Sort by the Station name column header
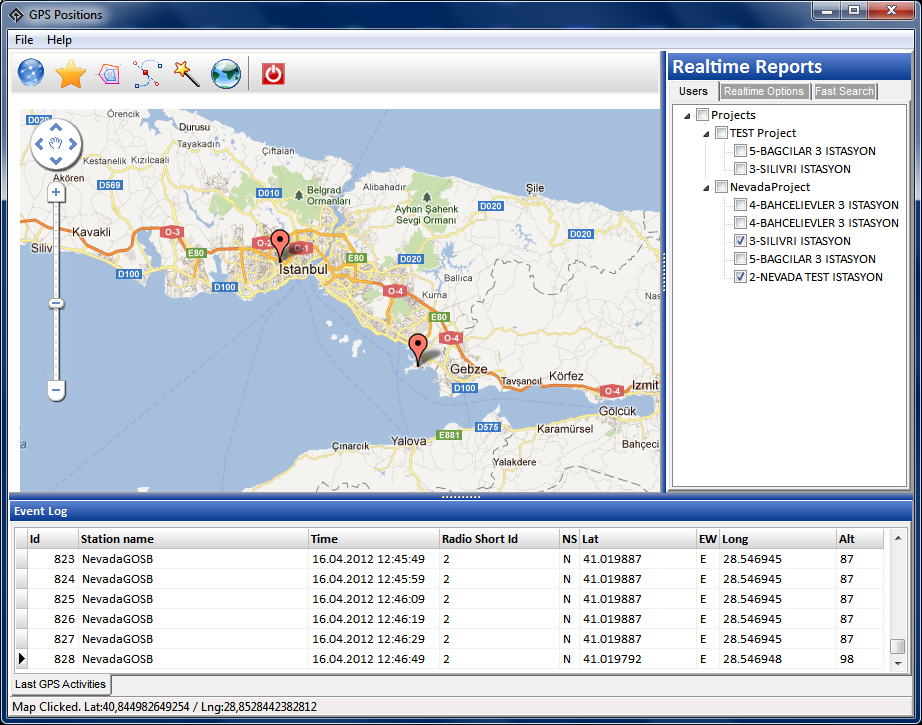 coord(193,539)
